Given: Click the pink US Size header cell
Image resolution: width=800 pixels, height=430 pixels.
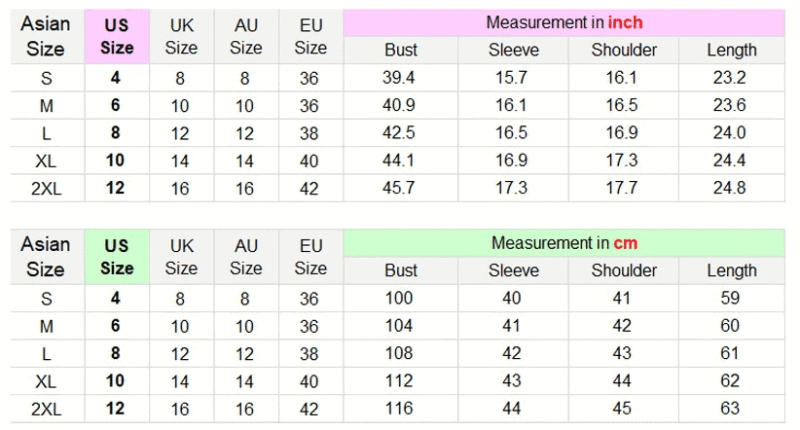Looking at the screenshot, I should 117,36.
